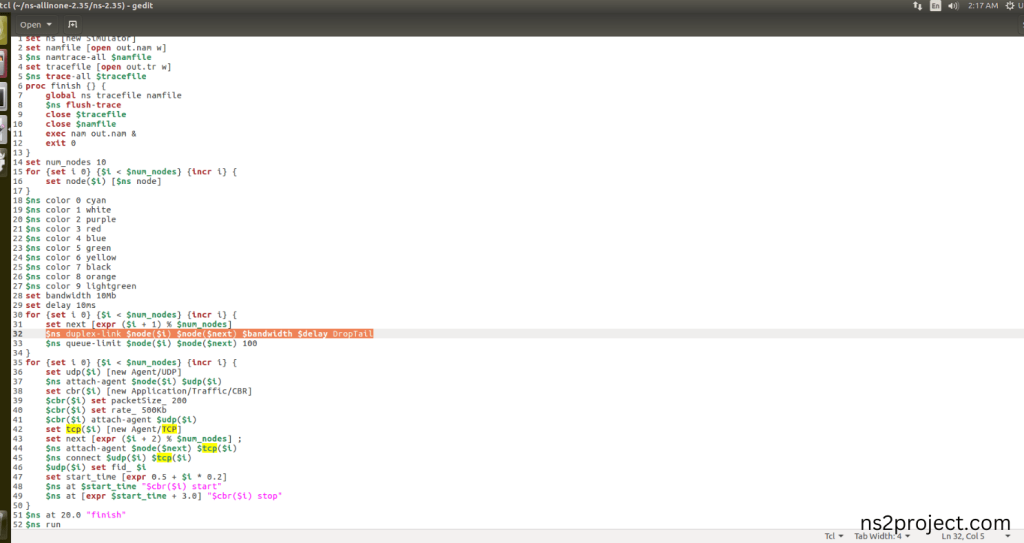The width and height of the screenshot is (1024, 543).
Task: Click the line 'set node($i) [$ns node]'
Action: pos(103,181)
